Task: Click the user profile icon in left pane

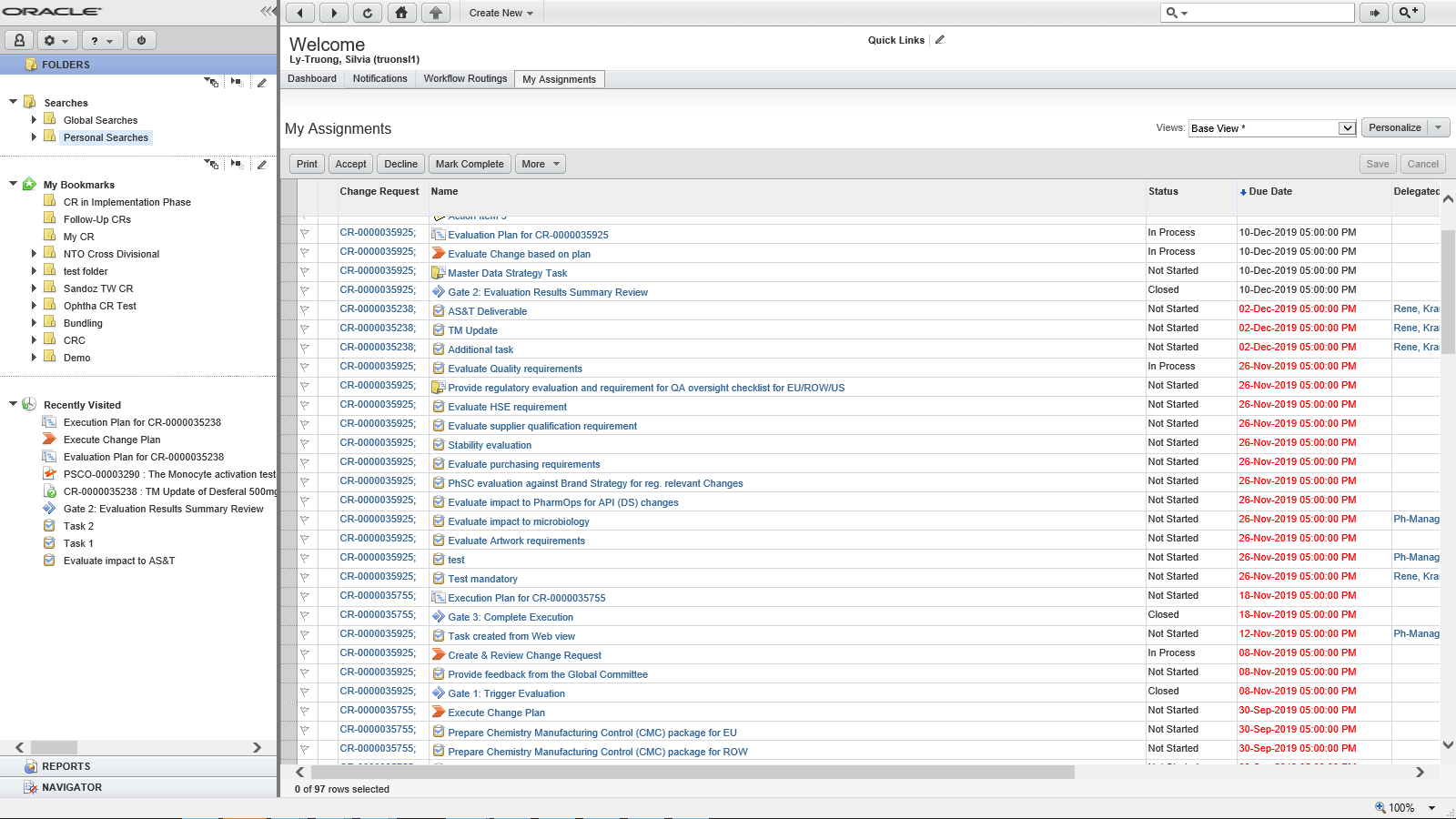Action: point(19,41)
